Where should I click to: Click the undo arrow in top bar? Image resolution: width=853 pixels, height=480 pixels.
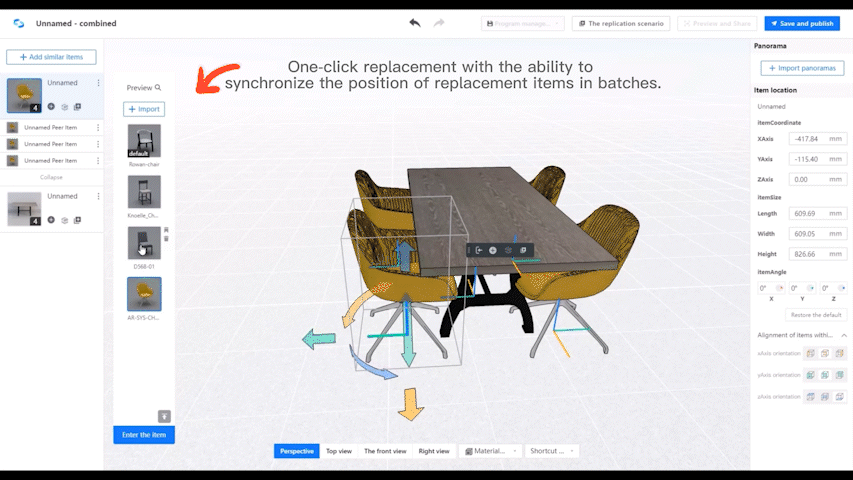pos(415,23)
